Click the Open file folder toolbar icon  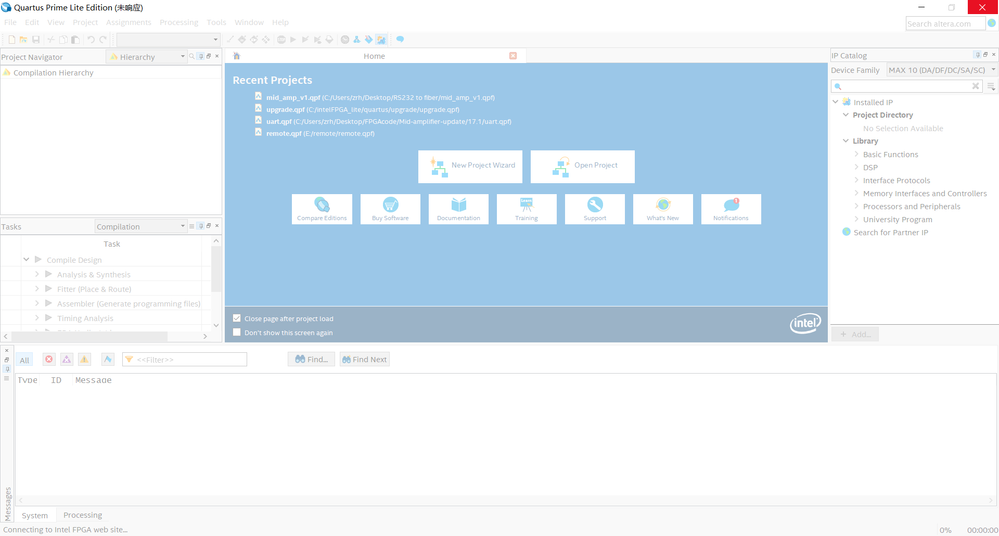[x=24, y=40]
